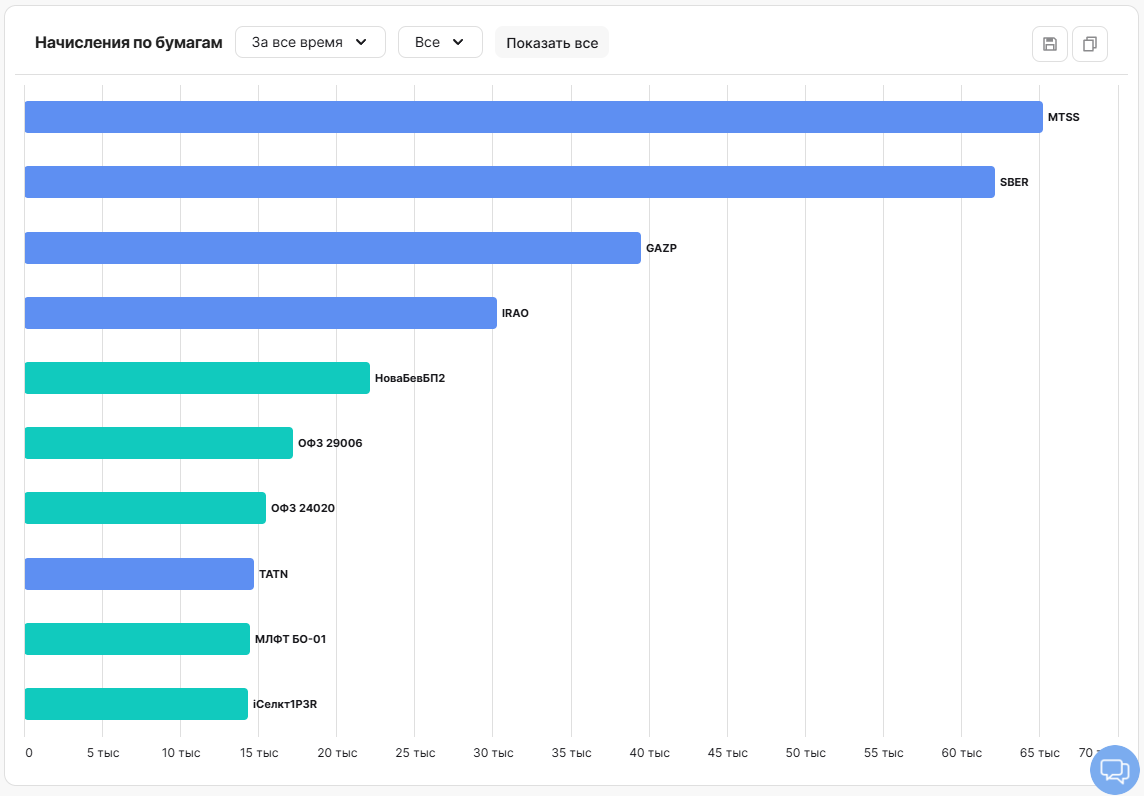Image resolution: width=1144 pixels, height=796 pixels.
Task: Open the support chat bubble
Action: point(1114,770)
